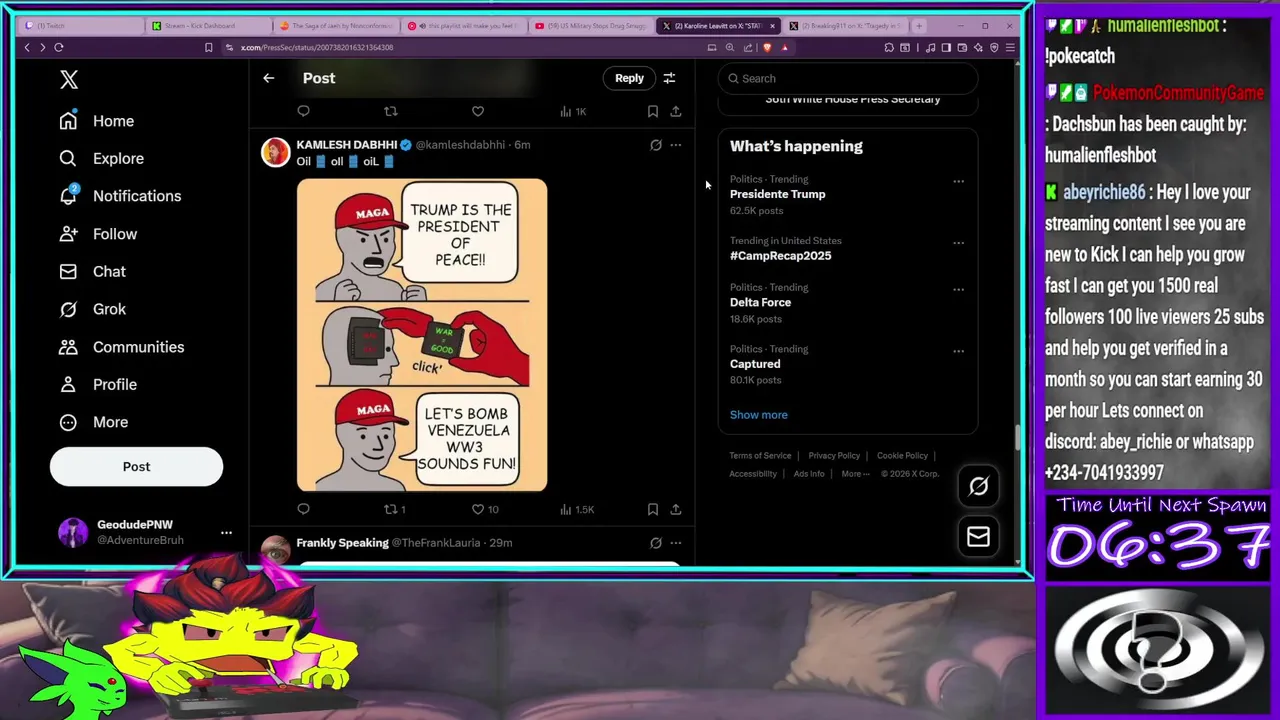Open Frankly Speaking's profile name
Viewport: 1280px width, 720px height.
(x=342, y=543)
